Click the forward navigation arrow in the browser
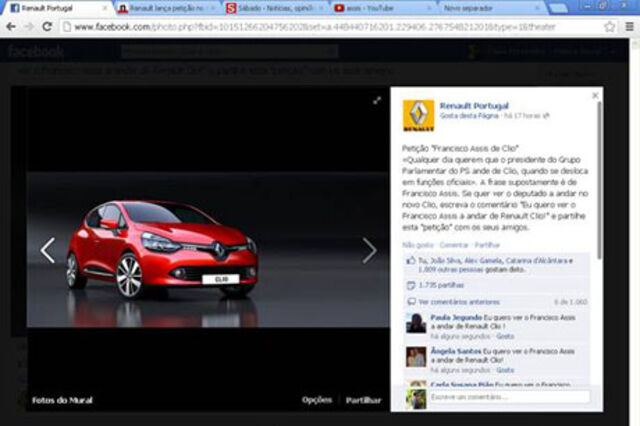640x426 pixels. coord(29,27)
